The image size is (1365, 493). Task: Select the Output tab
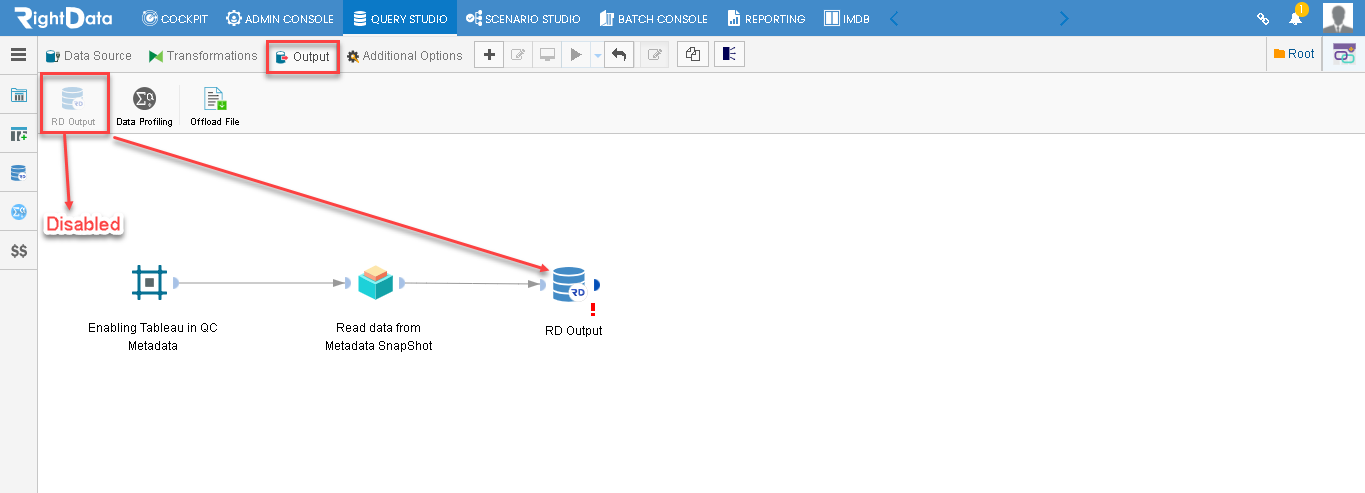(303, 57)
